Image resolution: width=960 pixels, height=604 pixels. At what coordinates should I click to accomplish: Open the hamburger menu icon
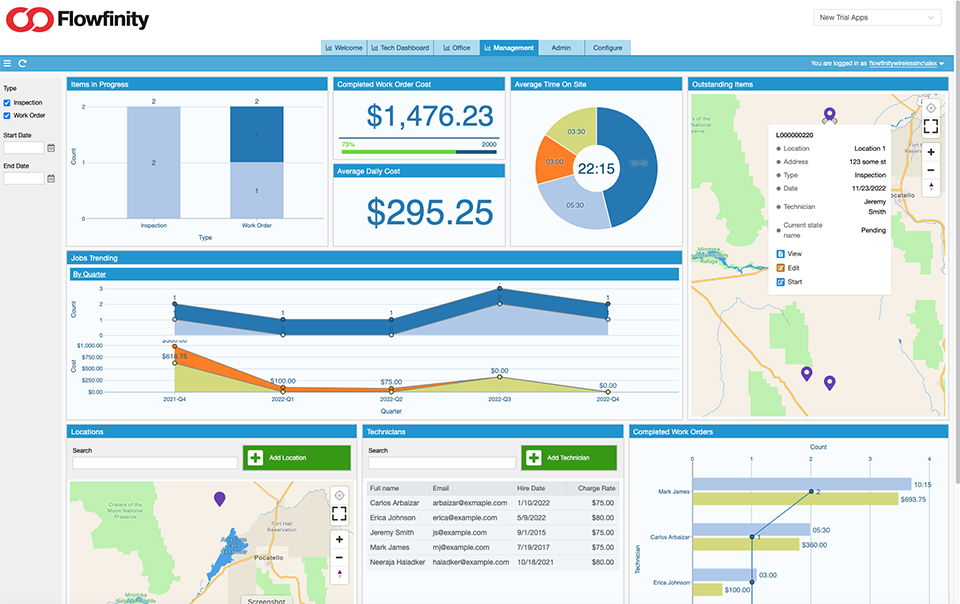point(7,63)
